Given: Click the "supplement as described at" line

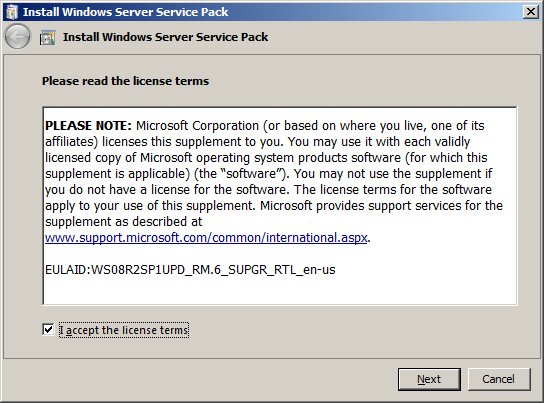Looking at the screenshot, I should 124,222.
